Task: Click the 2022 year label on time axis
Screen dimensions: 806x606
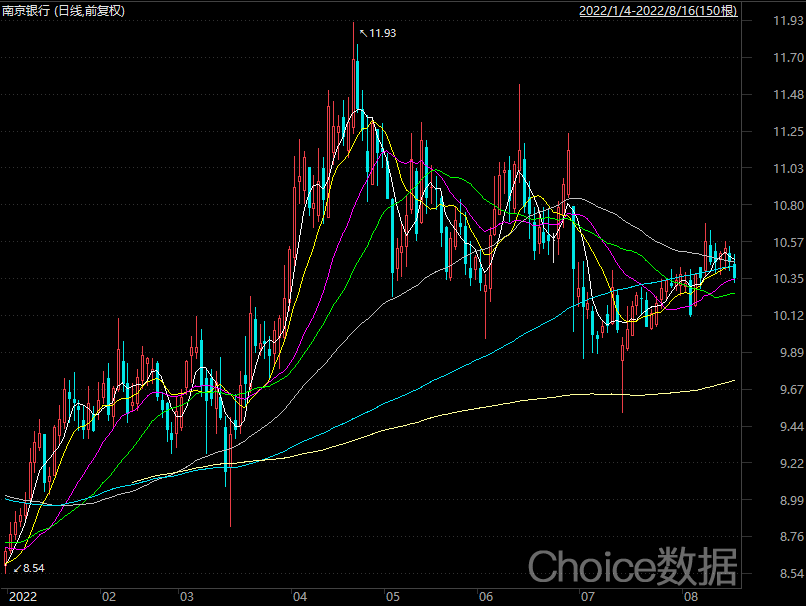Action: click(x=22, y=597)
